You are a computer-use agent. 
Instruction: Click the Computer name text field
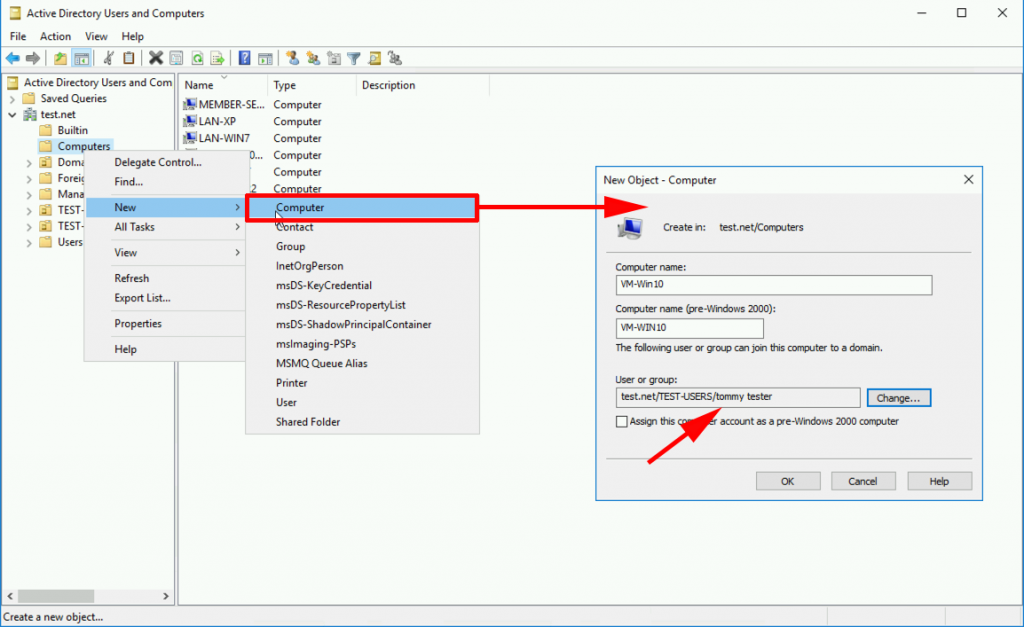click(x=774, y=286)
